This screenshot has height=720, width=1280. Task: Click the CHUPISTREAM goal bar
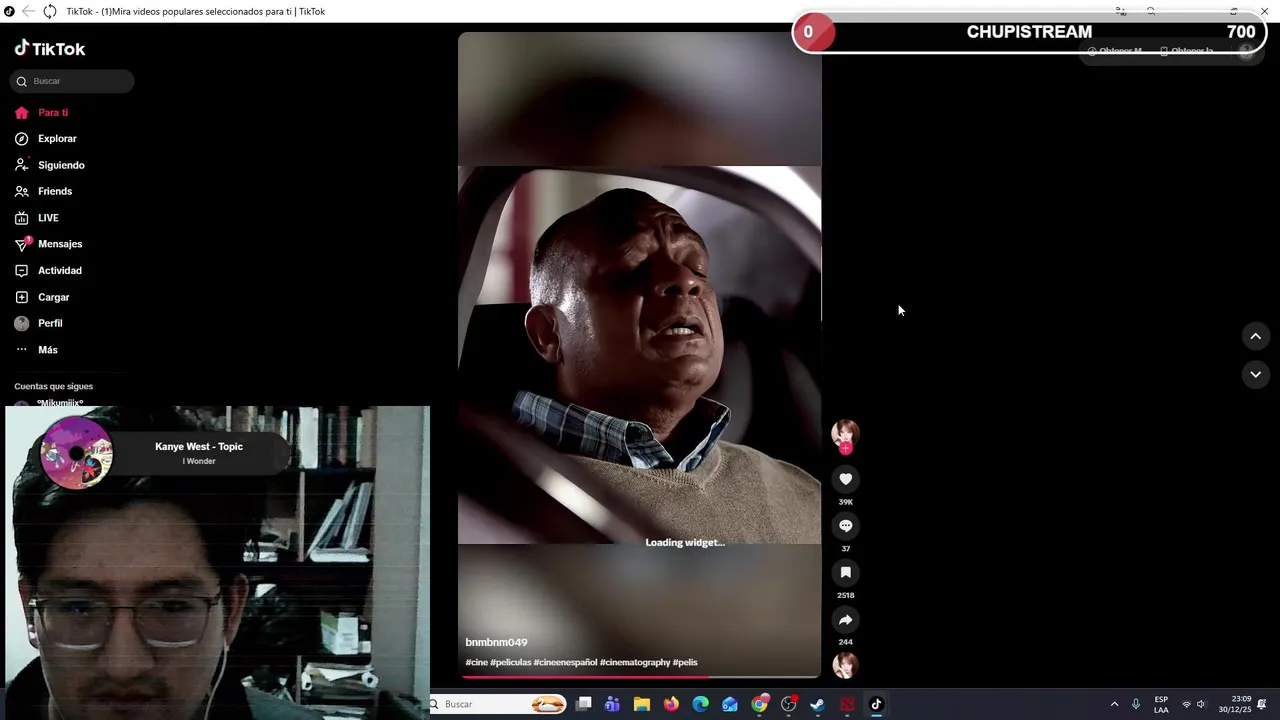(x=1028, y=32)
